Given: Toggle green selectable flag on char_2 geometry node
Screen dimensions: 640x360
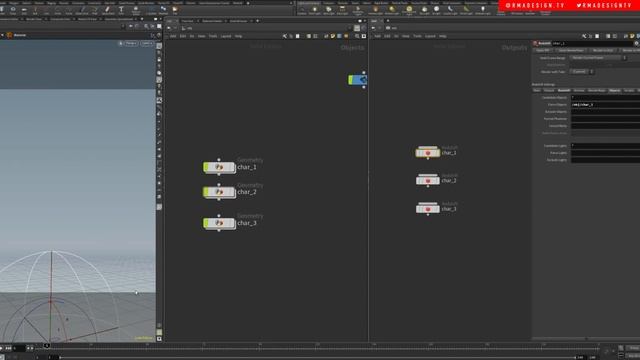Looking at the screenshot, I should pos(206,192).
